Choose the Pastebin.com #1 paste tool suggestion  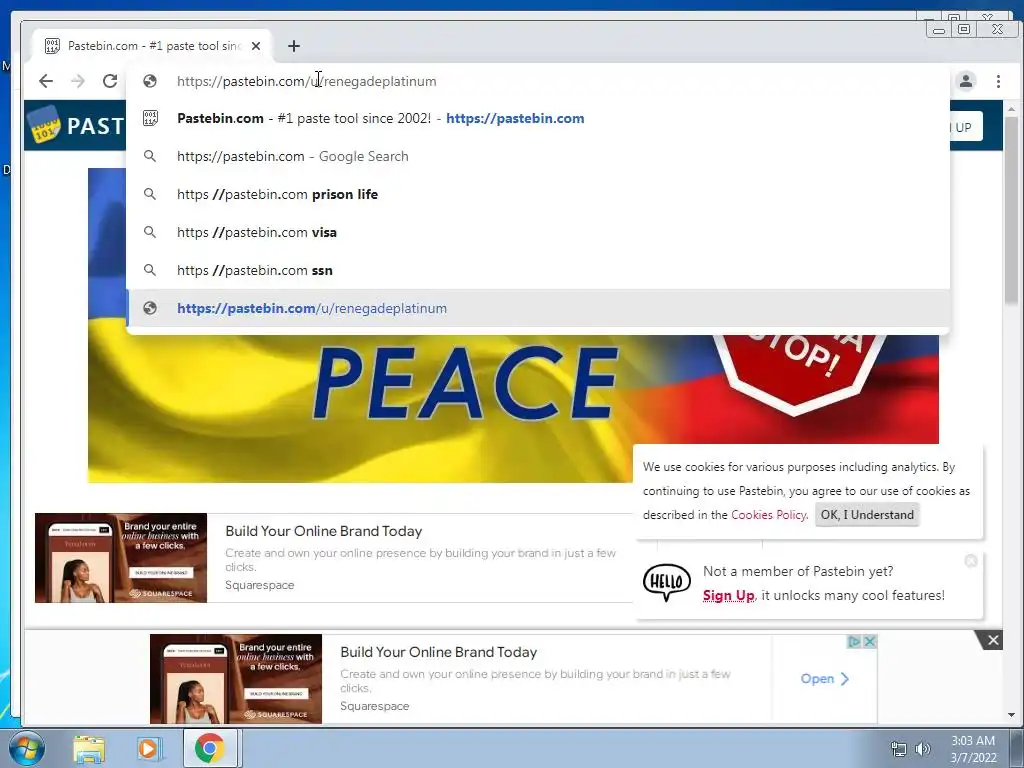(x=538, y=118)
